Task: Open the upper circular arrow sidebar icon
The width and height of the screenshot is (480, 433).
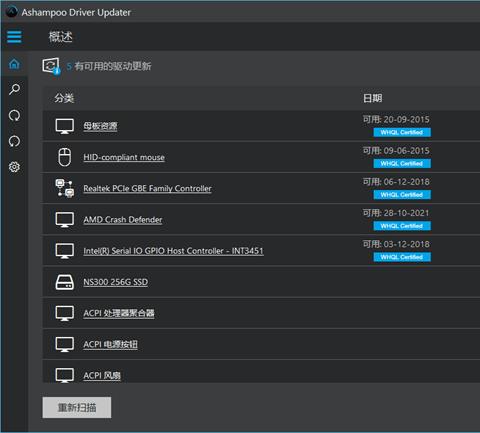Action: pyautogui.click(x=14, y=115)
